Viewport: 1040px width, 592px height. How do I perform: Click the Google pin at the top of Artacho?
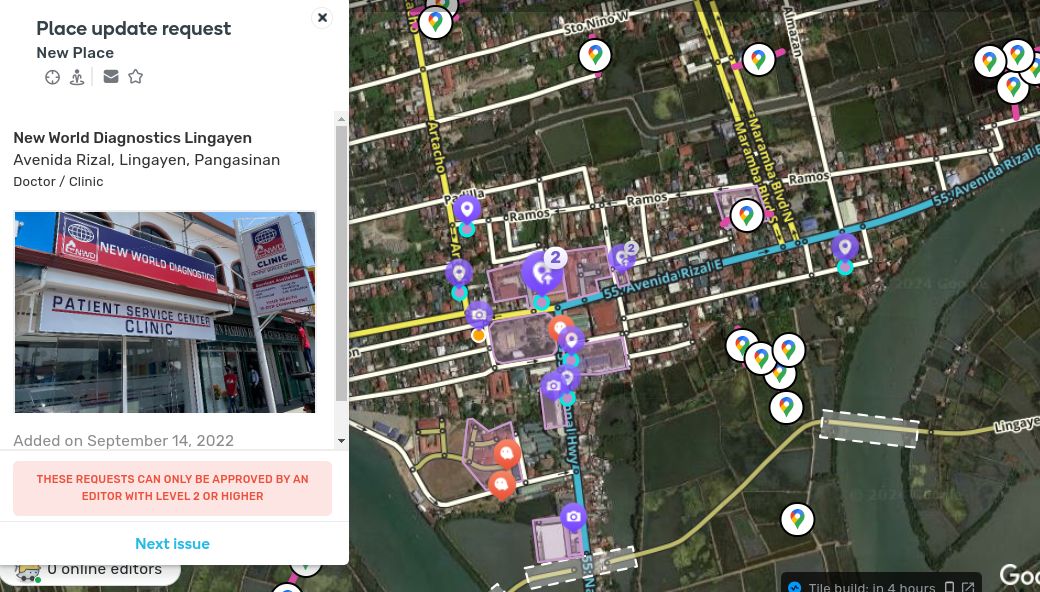(x=435, y=23)
